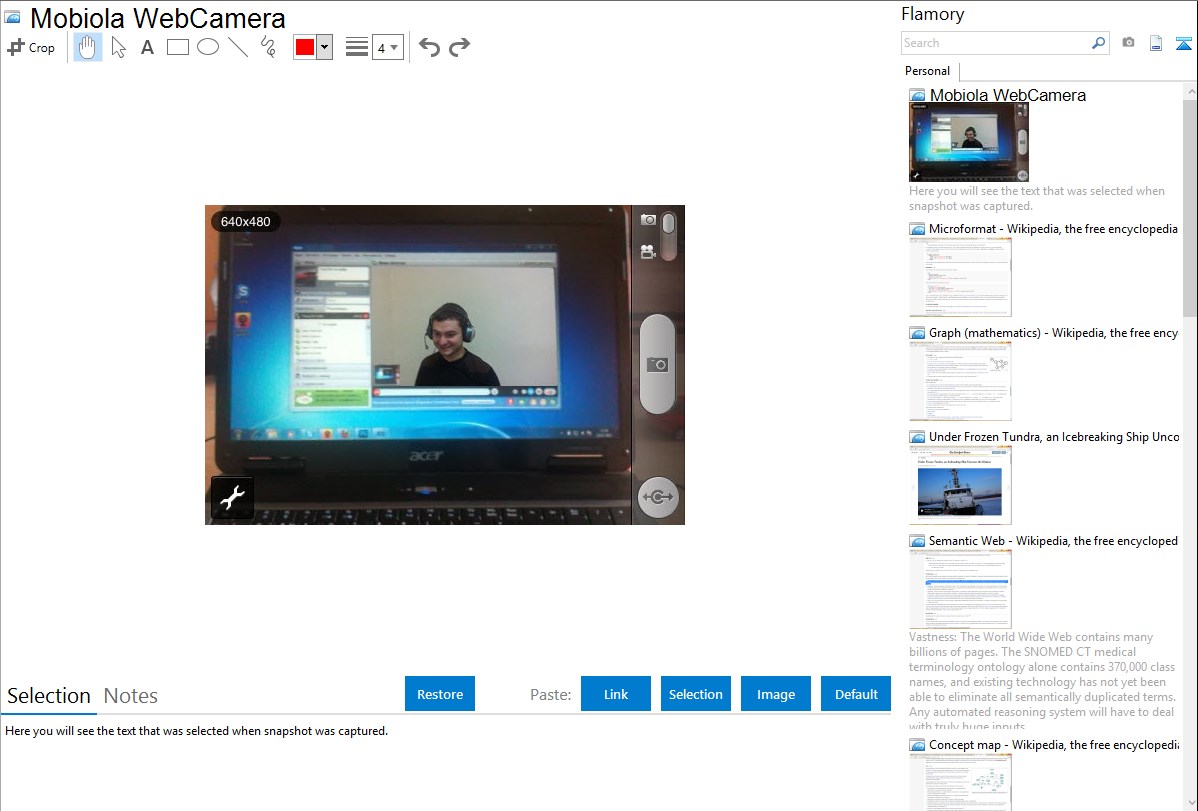Select the rectangle shape tool
Image resolution: width=1198 pixels, height=811 pixels.
coord(177,47)
